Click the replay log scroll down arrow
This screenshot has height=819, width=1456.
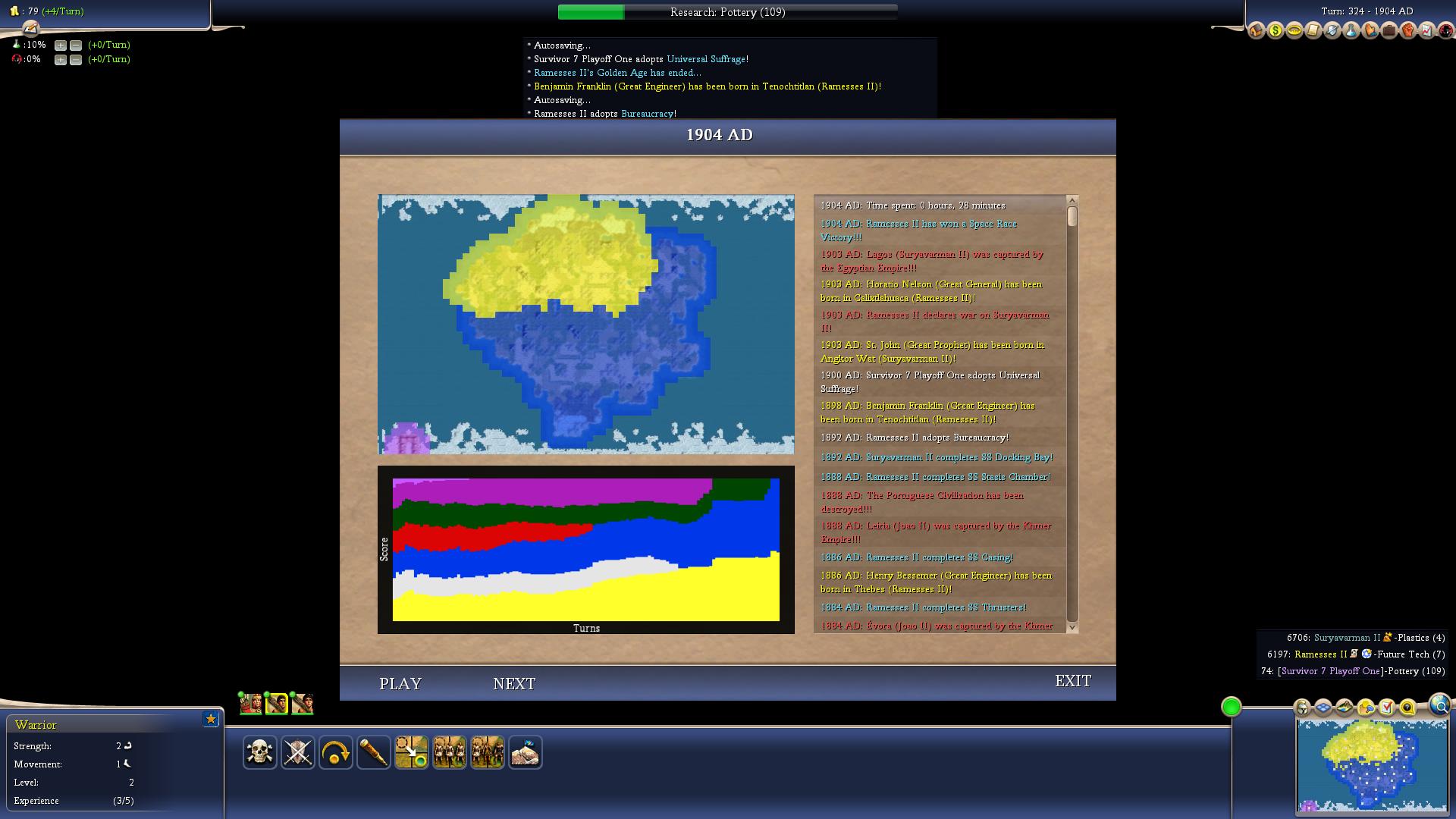[1072, 627]
